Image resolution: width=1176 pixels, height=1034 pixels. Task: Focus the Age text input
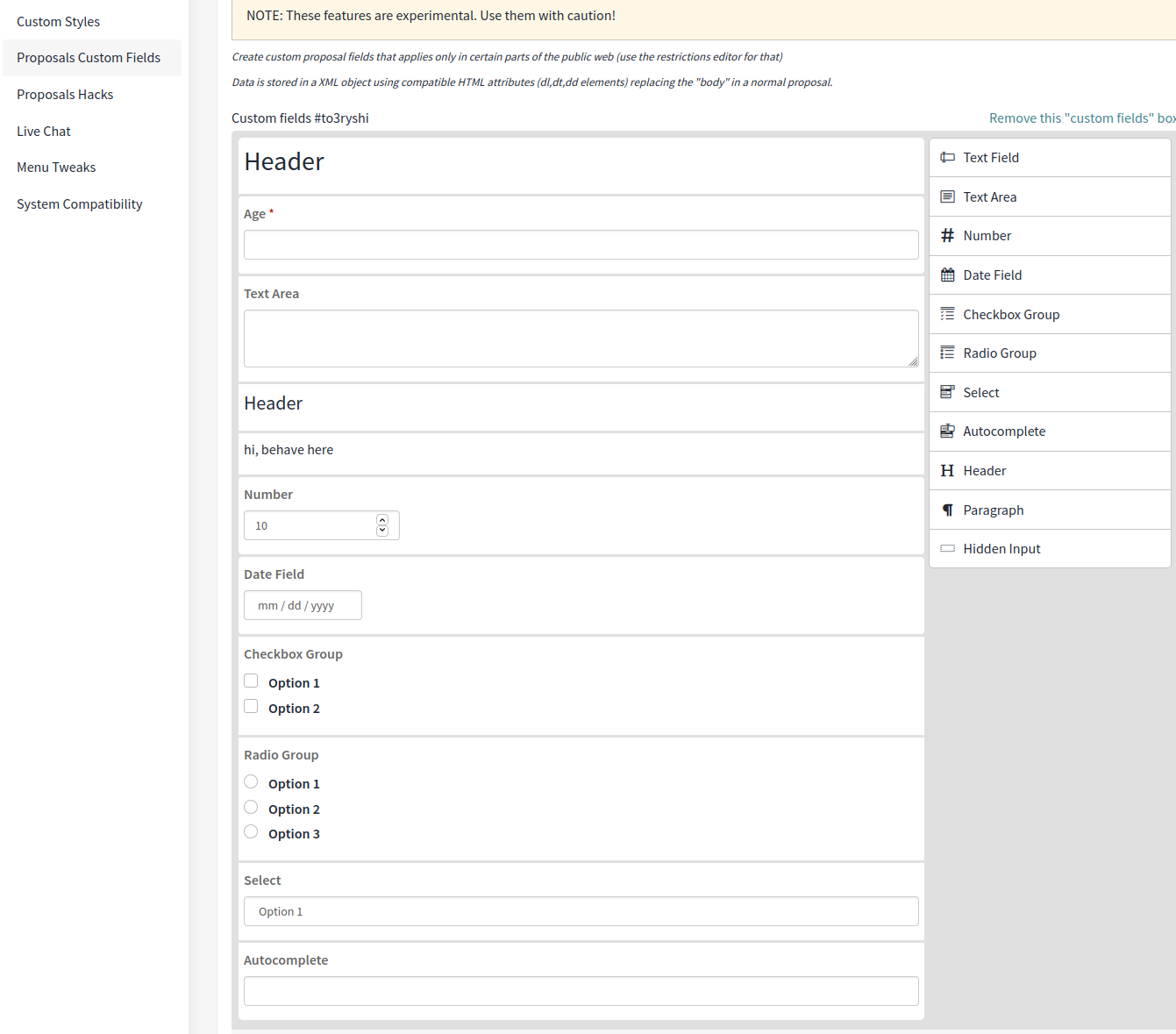[581, 245]
